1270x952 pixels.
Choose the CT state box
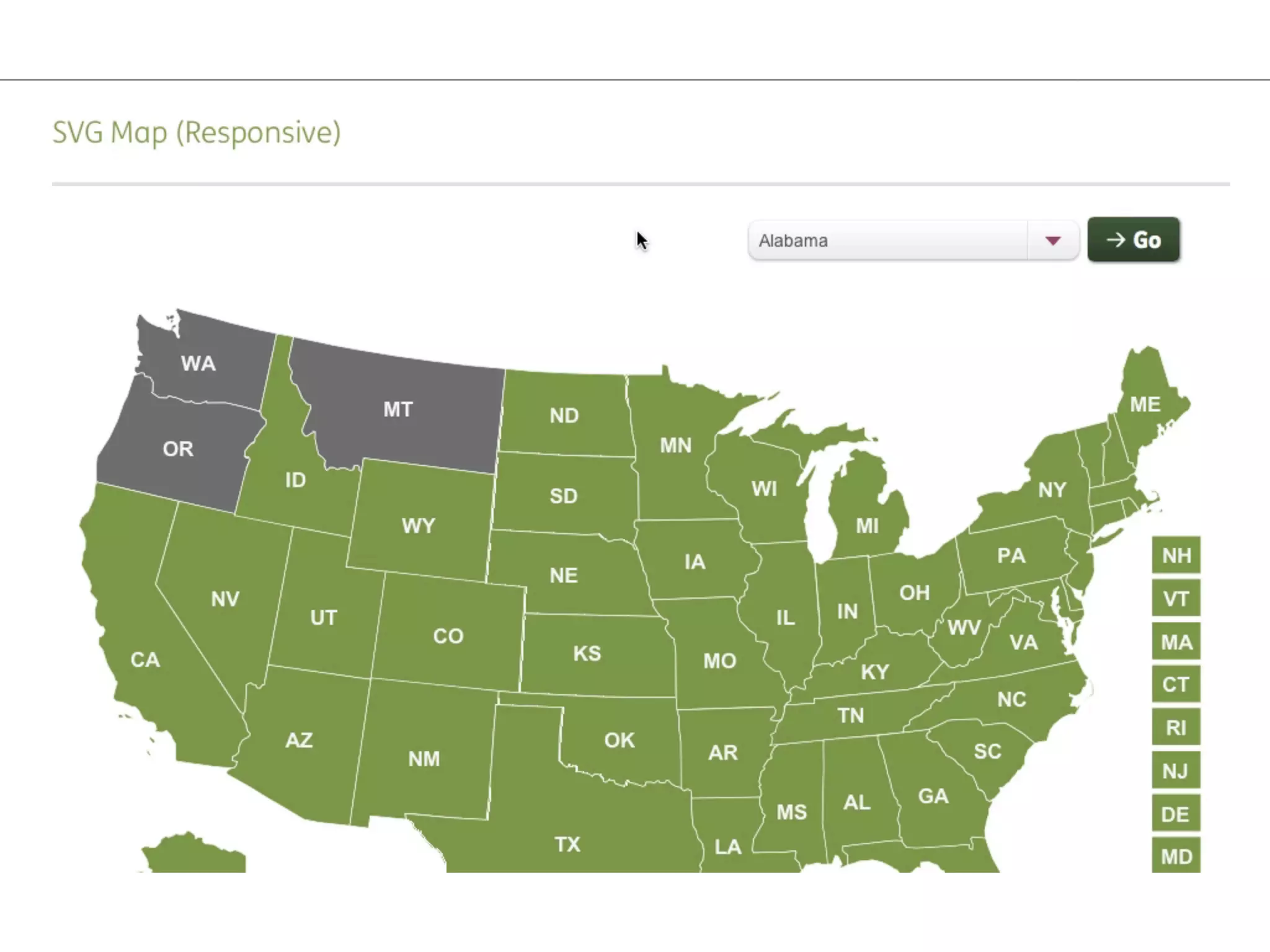[1176, 684]
